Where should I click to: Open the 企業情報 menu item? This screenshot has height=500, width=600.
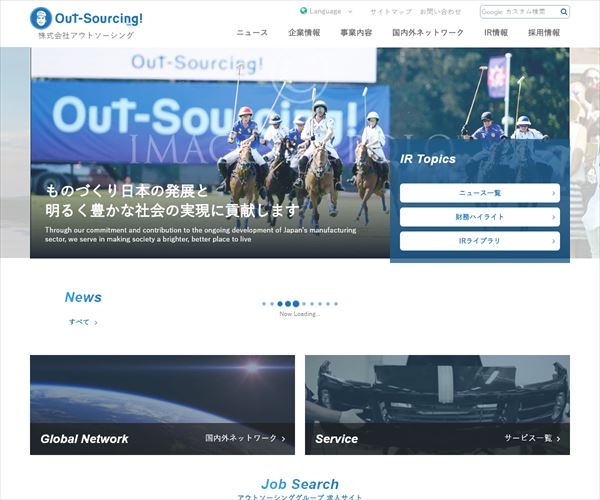(x=304, y=33)
